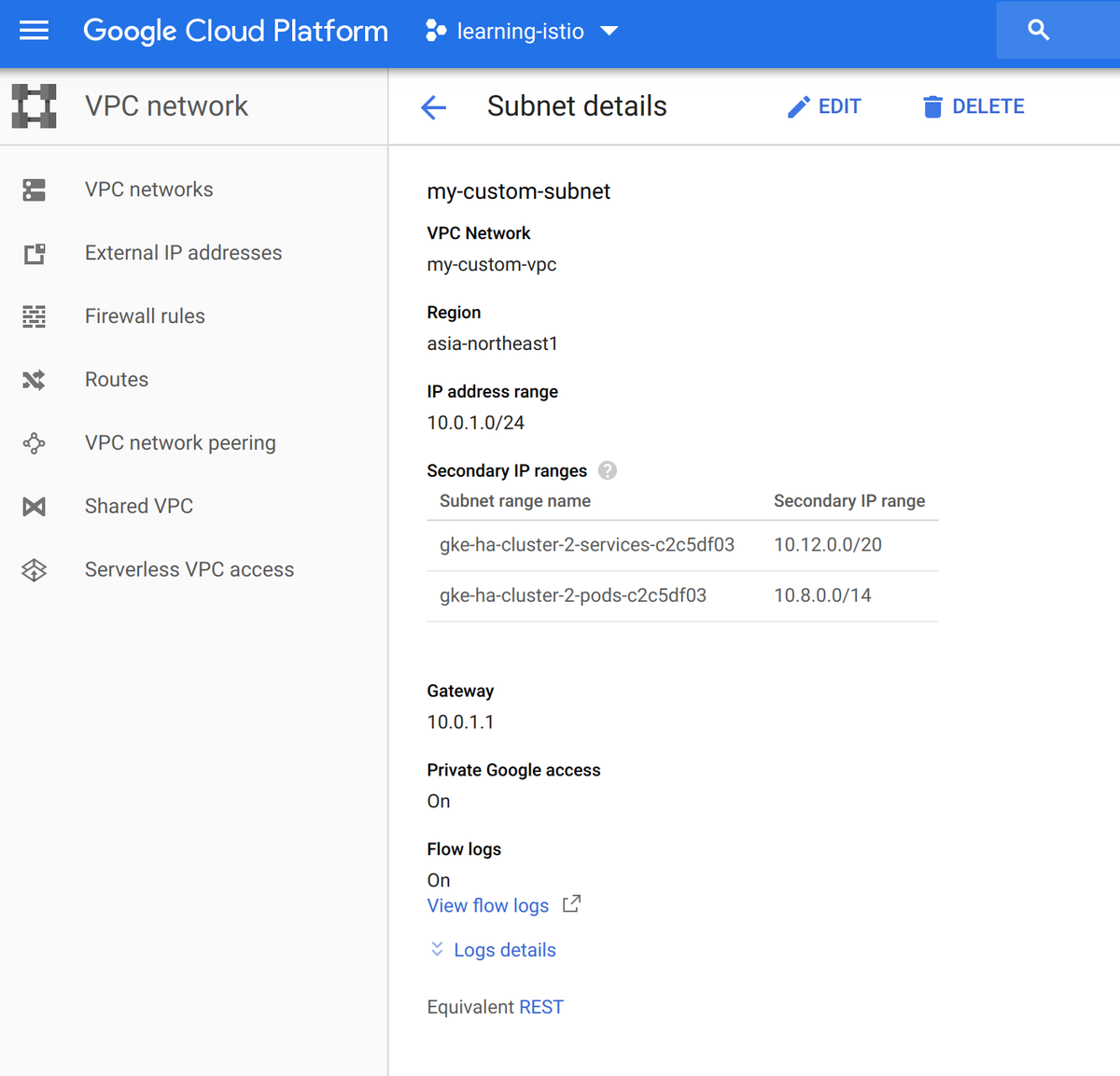Image resolution: width=1120 pixels, height=1076 pixels.
Task: Click the Private Google access label
Action: pos(514,770)
